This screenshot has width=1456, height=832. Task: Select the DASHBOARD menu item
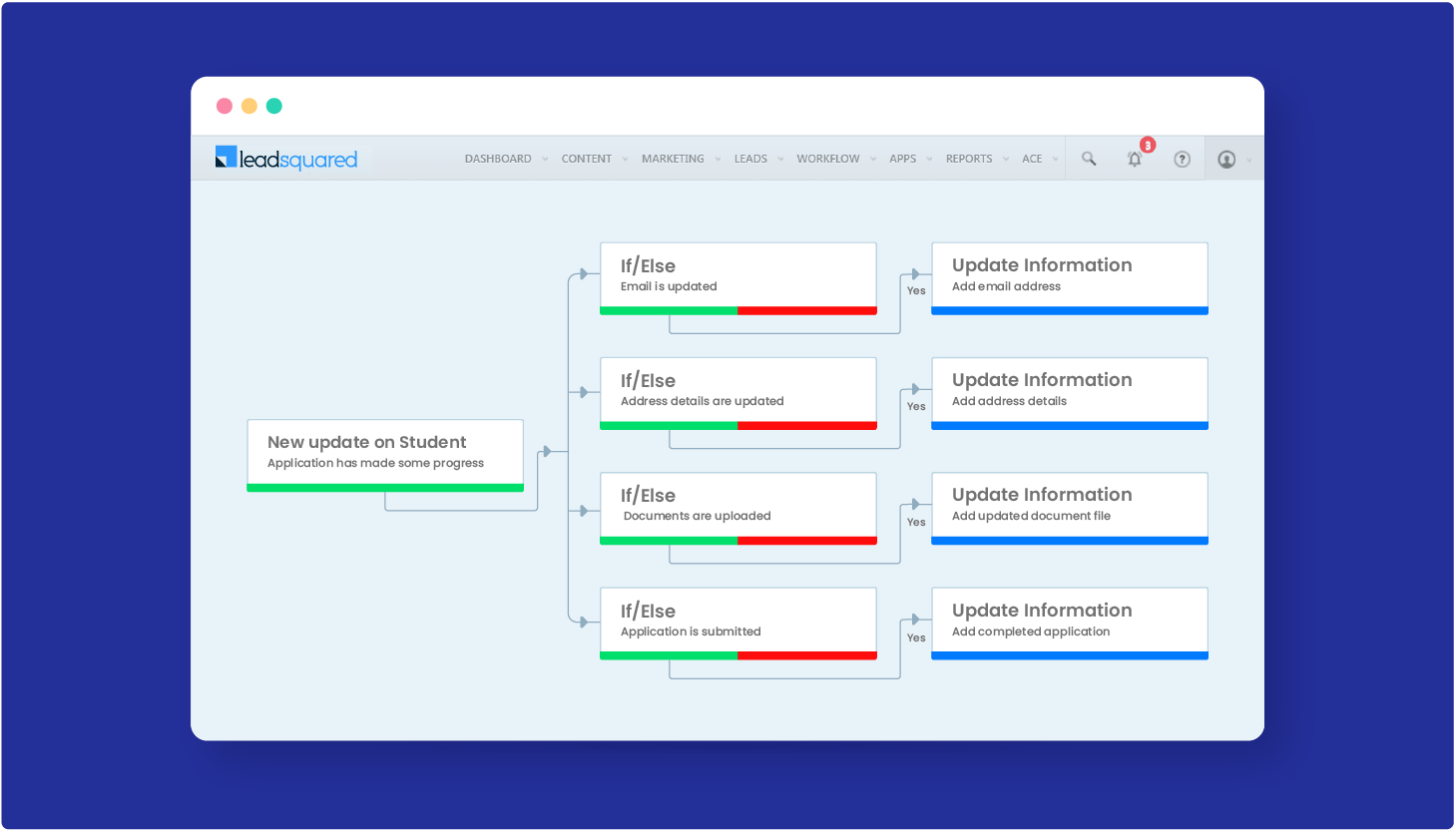click(x=498, y=158)
